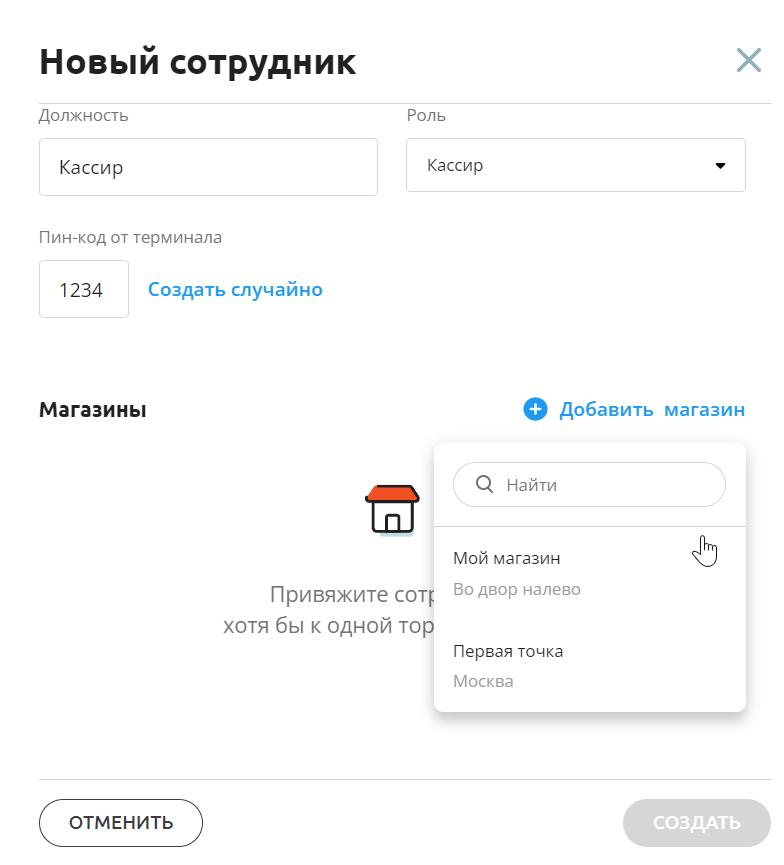Click the blue plus icon beside Добавить магазин

535,409
